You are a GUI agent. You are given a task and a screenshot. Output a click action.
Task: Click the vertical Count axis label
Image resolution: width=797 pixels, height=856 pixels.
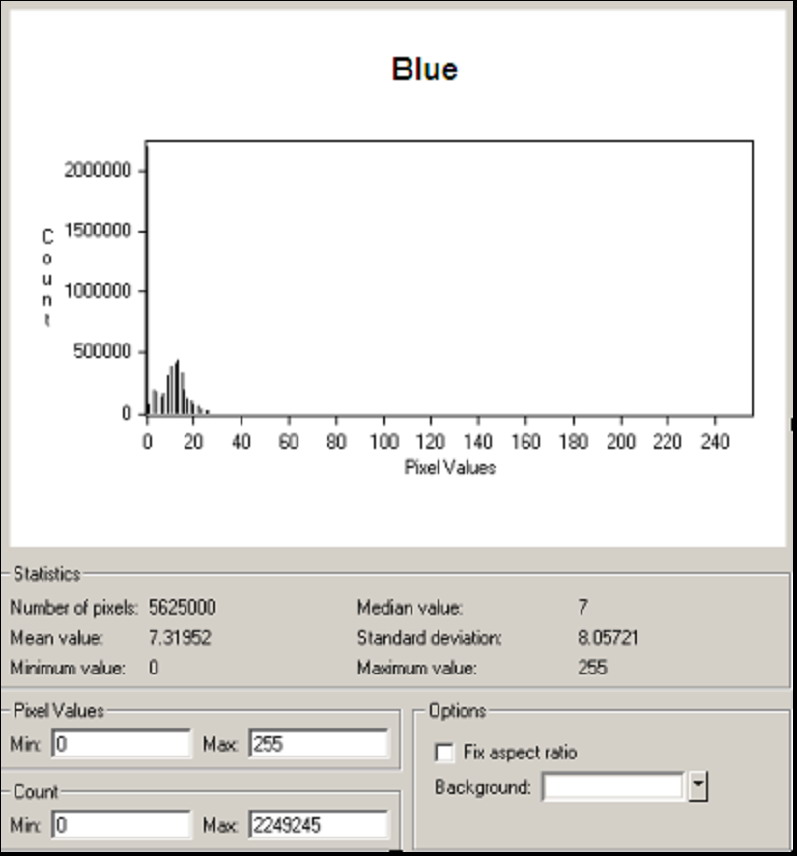[47, 278]
